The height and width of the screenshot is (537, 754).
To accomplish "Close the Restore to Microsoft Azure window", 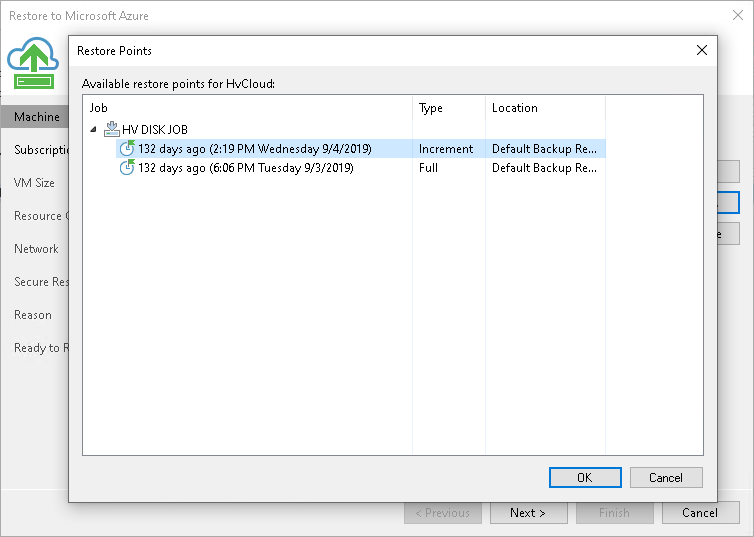I will [738, 15].
